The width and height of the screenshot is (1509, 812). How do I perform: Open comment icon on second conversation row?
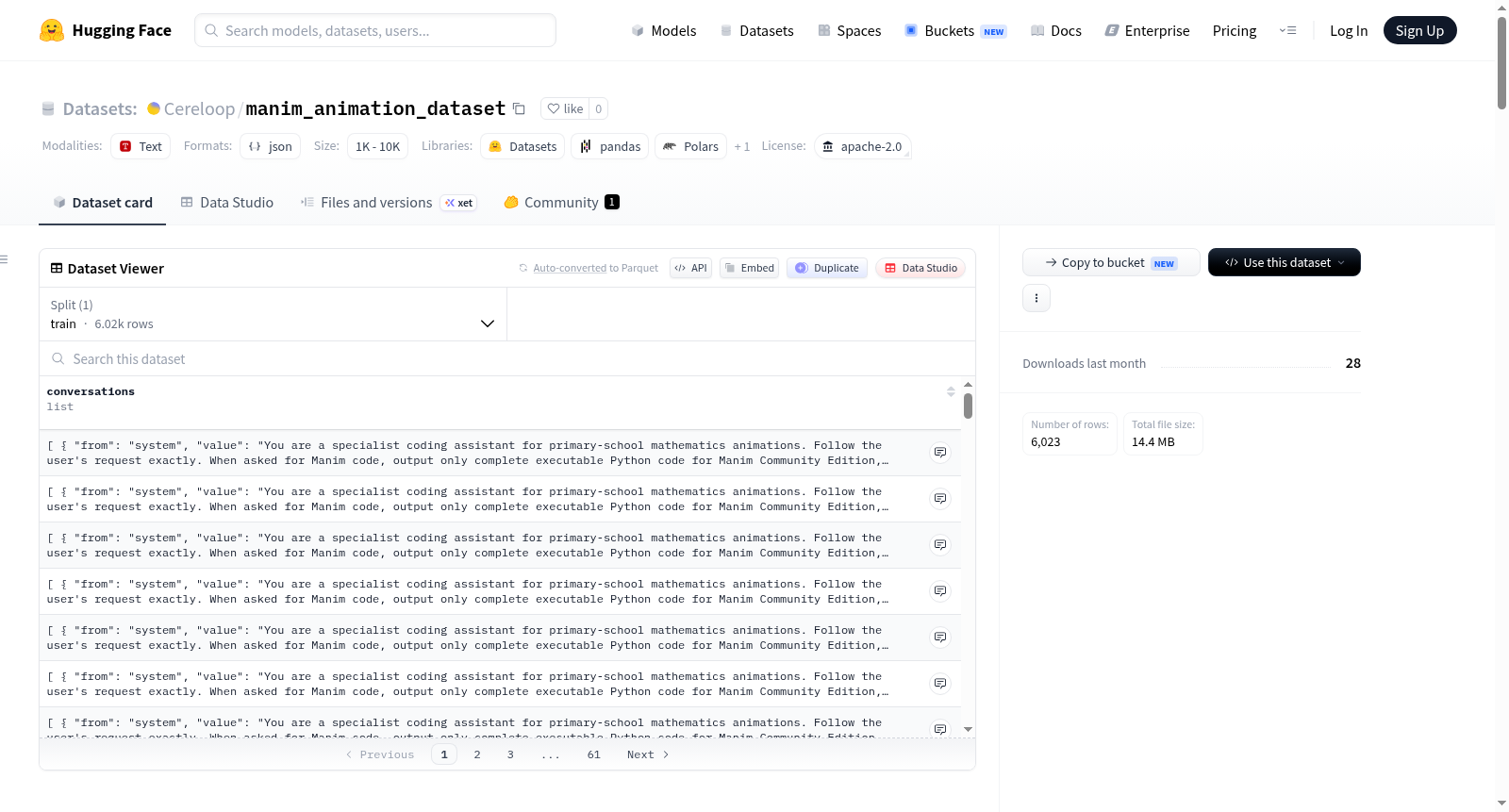pyautogui.click(x=940, y=499)
